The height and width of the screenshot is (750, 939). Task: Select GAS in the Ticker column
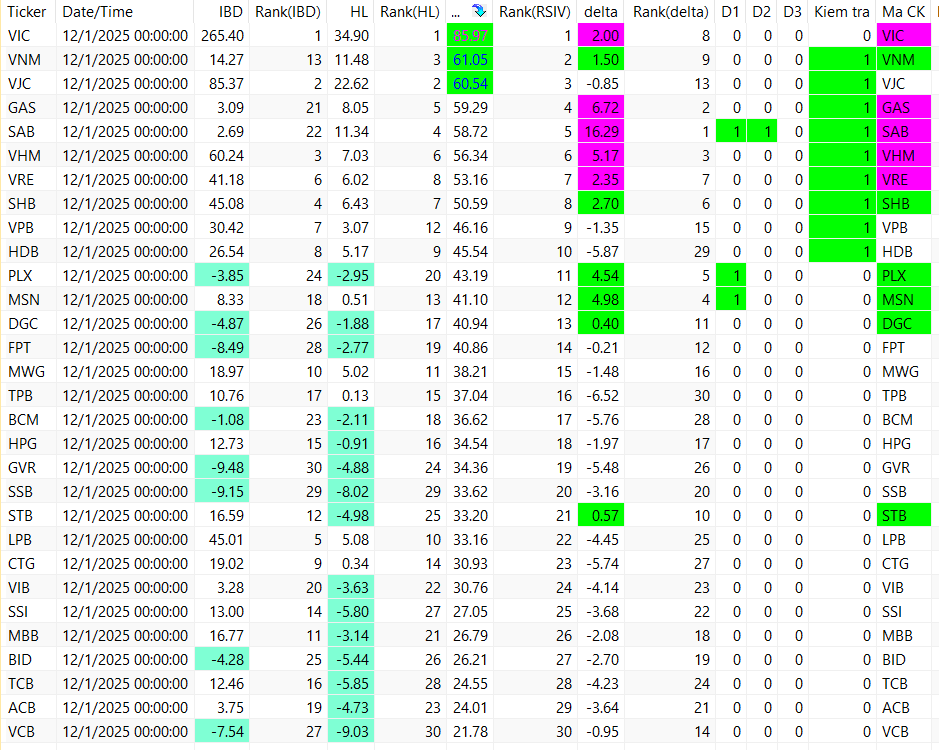[x=22, y=108]
